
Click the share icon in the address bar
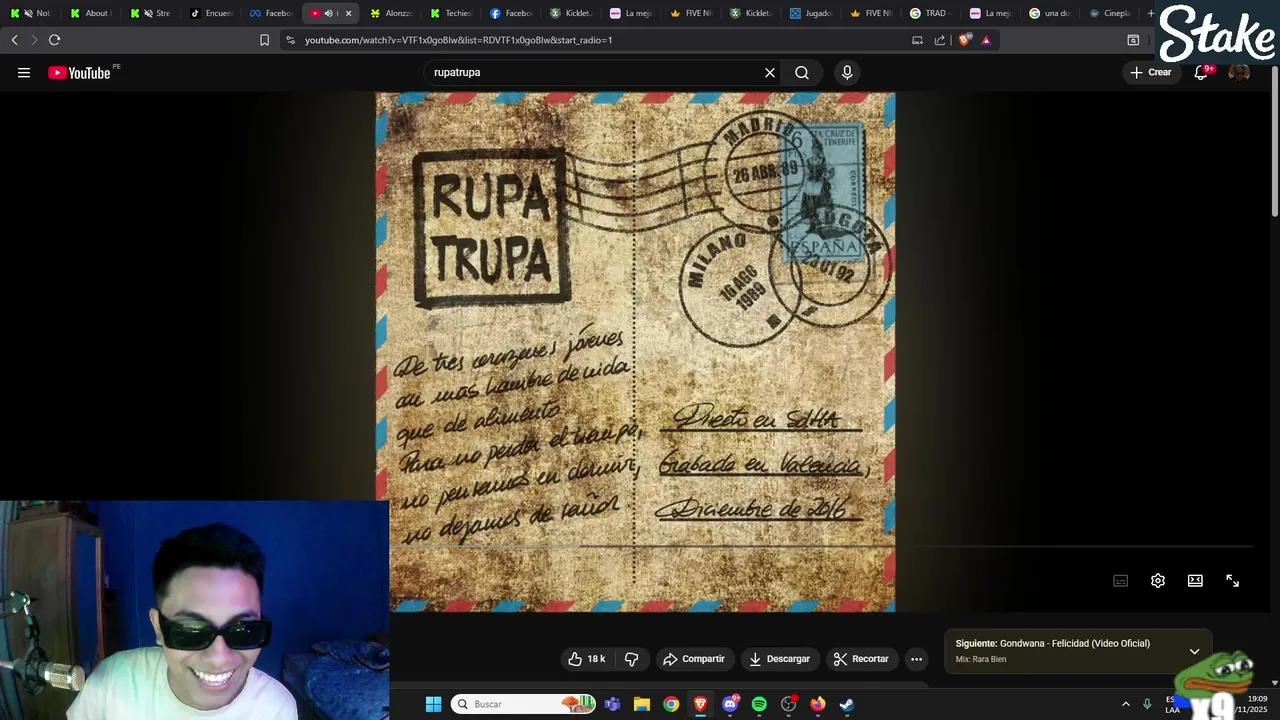[x=940, y=40]
